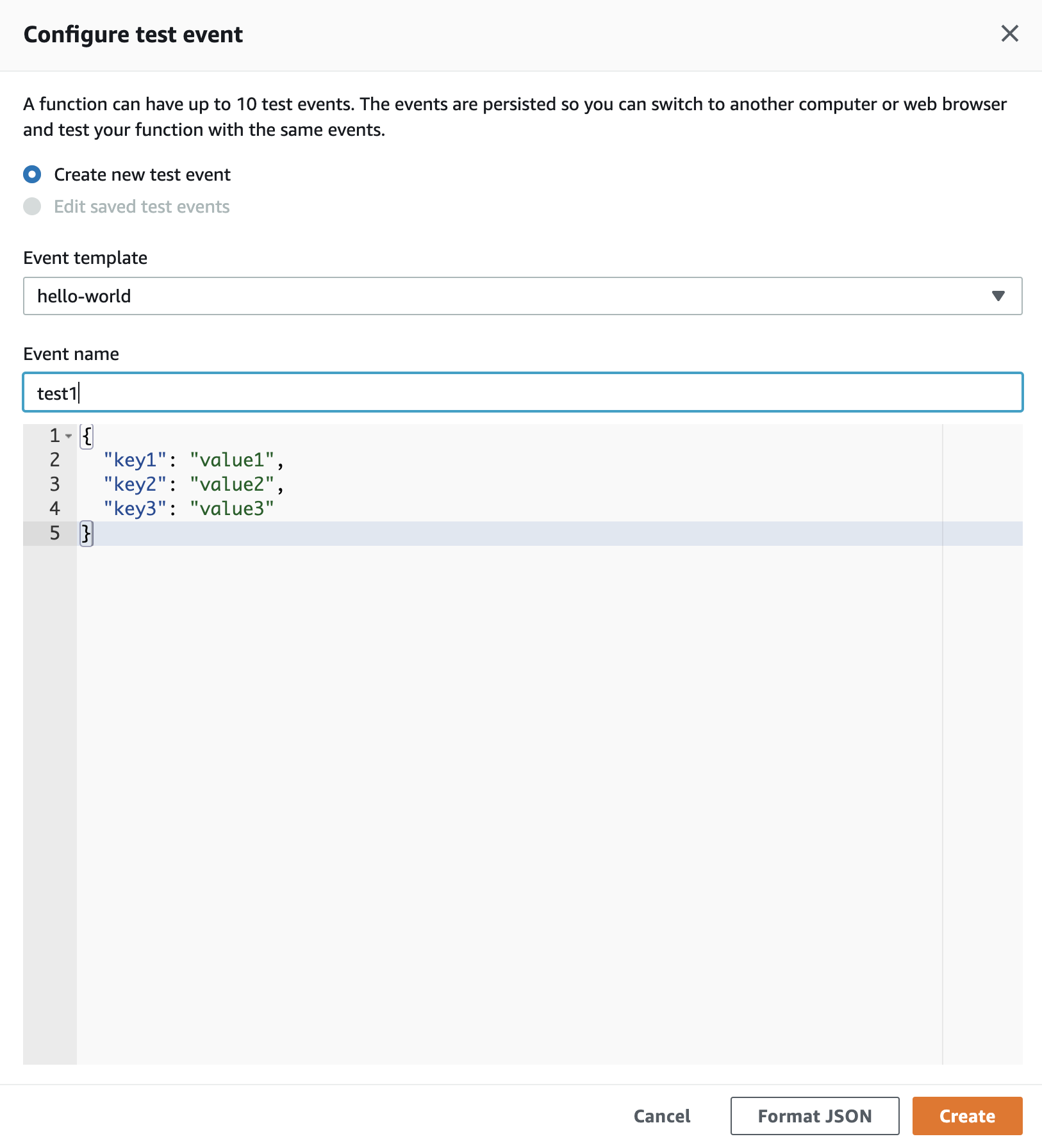Image resolution: width=1042 pixels, height=1148 pixels.
Task: Click the "key2" text in the editor
Action: (x=135, y=484)
